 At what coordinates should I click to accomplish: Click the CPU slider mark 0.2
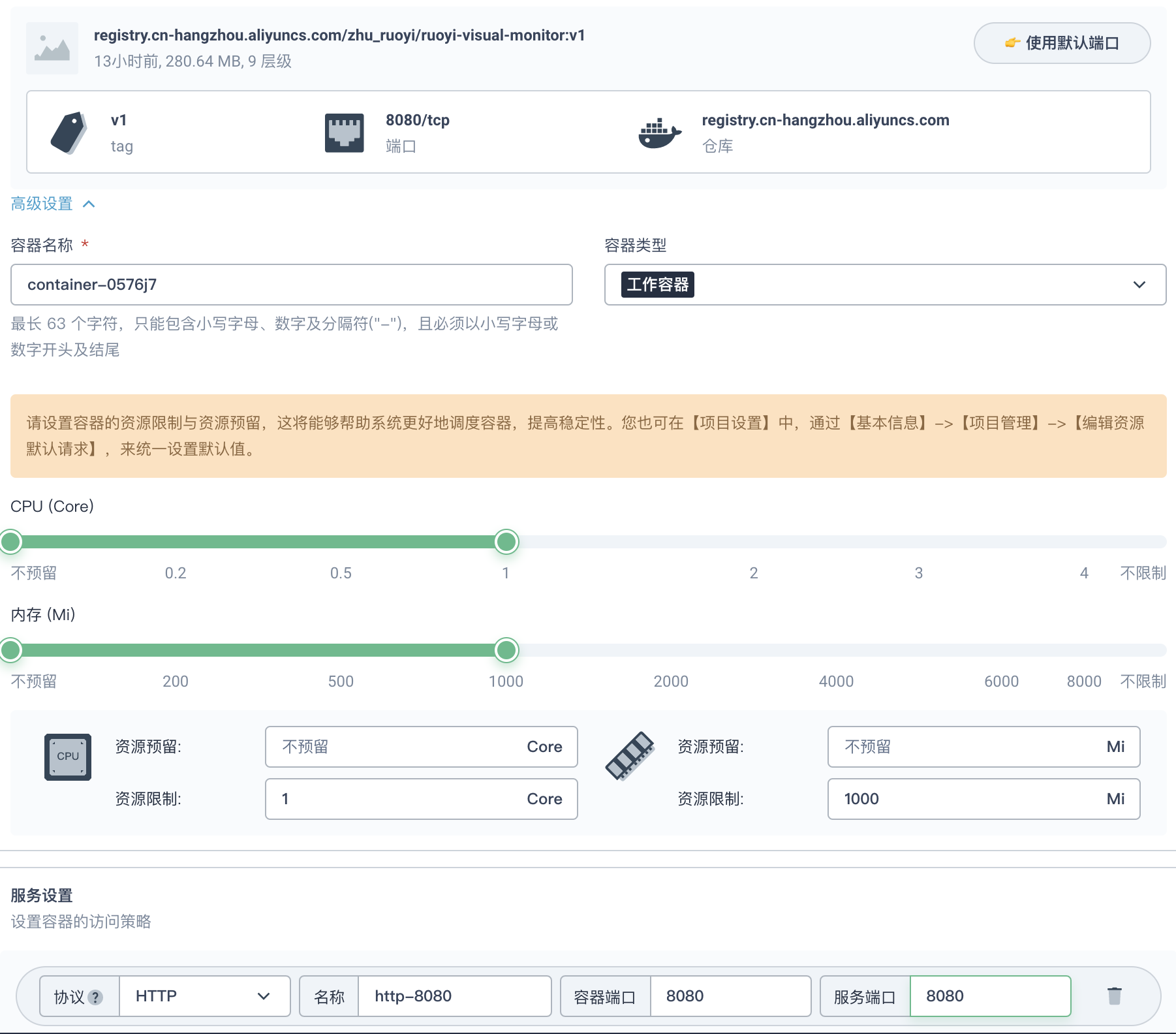pos(176,573)
